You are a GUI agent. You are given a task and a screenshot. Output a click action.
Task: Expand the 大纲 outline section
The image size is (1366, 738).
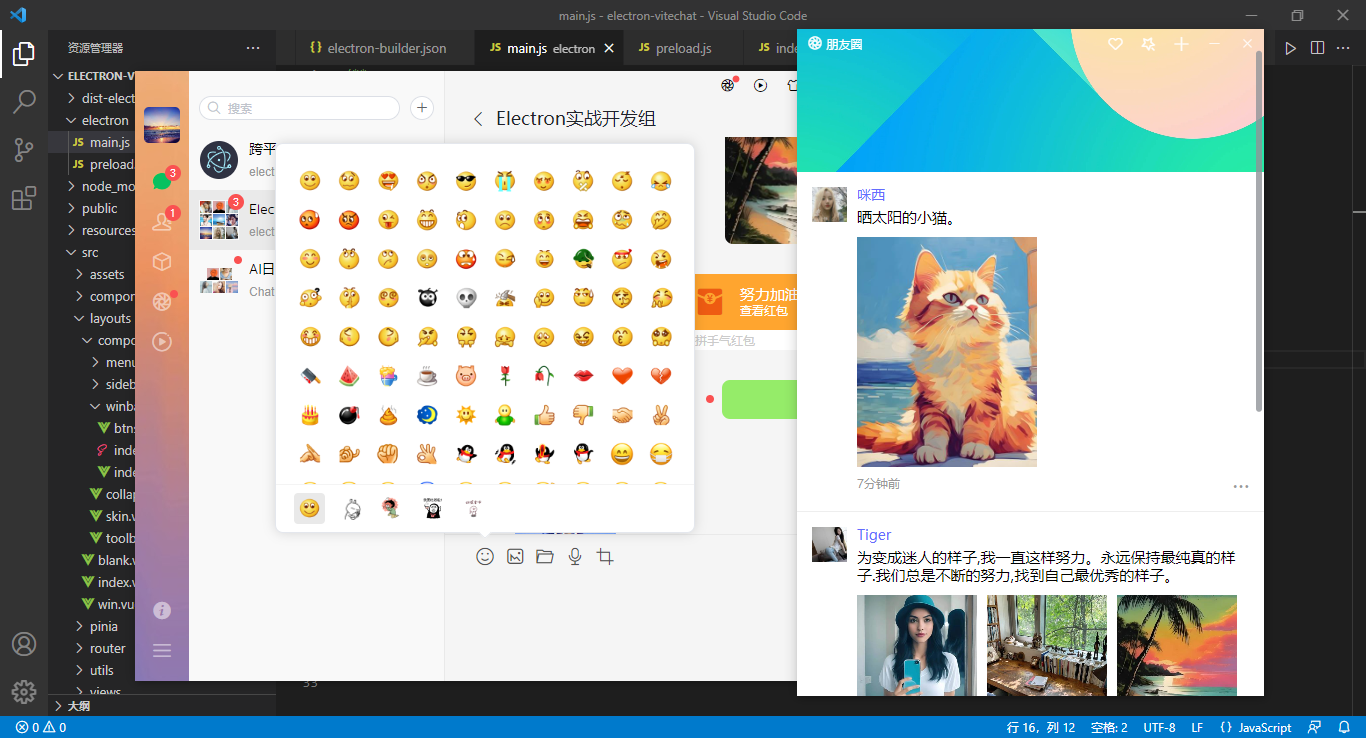(162, 705)
